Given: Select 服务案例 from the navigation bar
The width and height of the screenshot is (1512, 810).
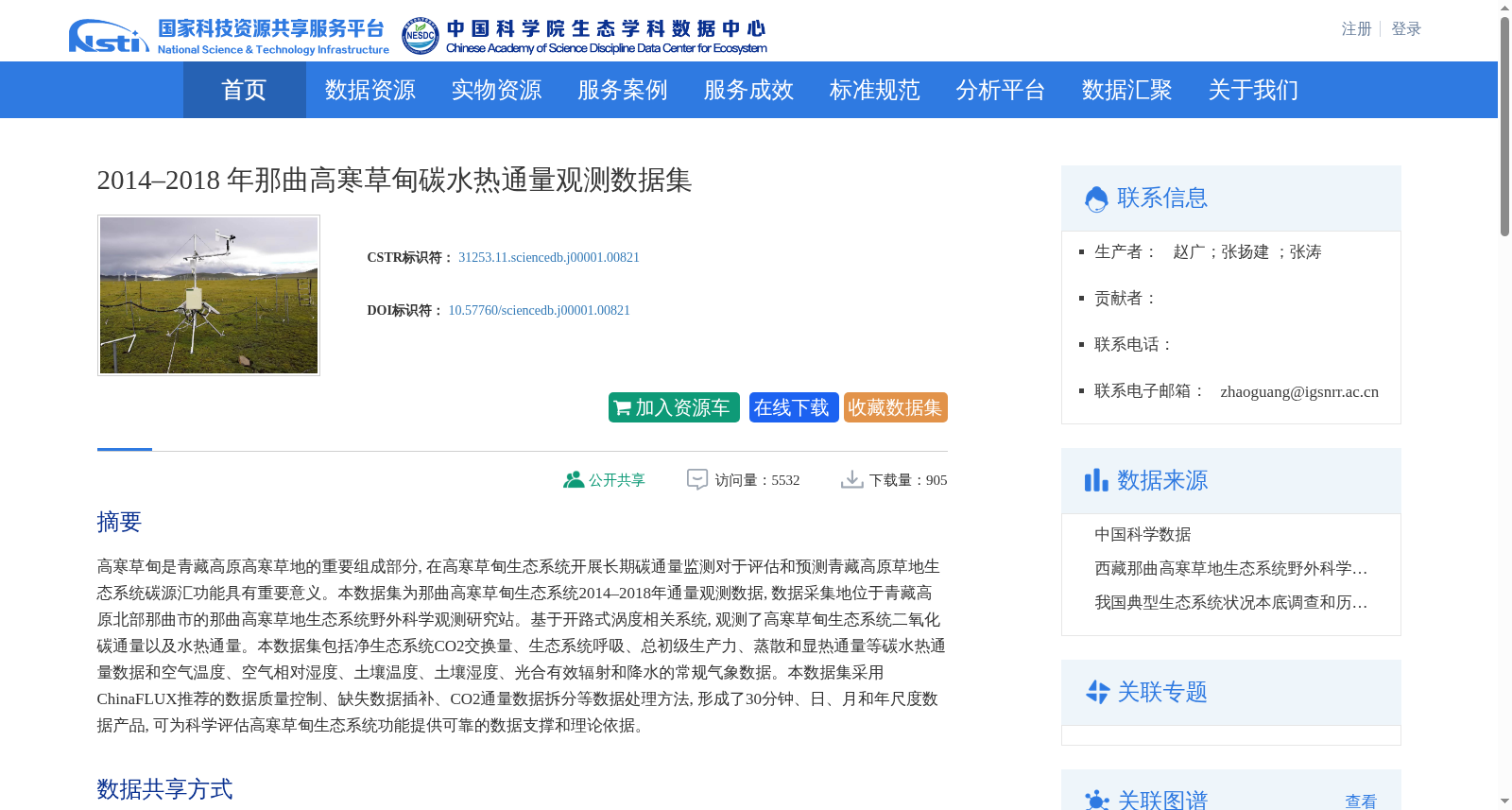Looking at the screenshot, I should (623, 90).
